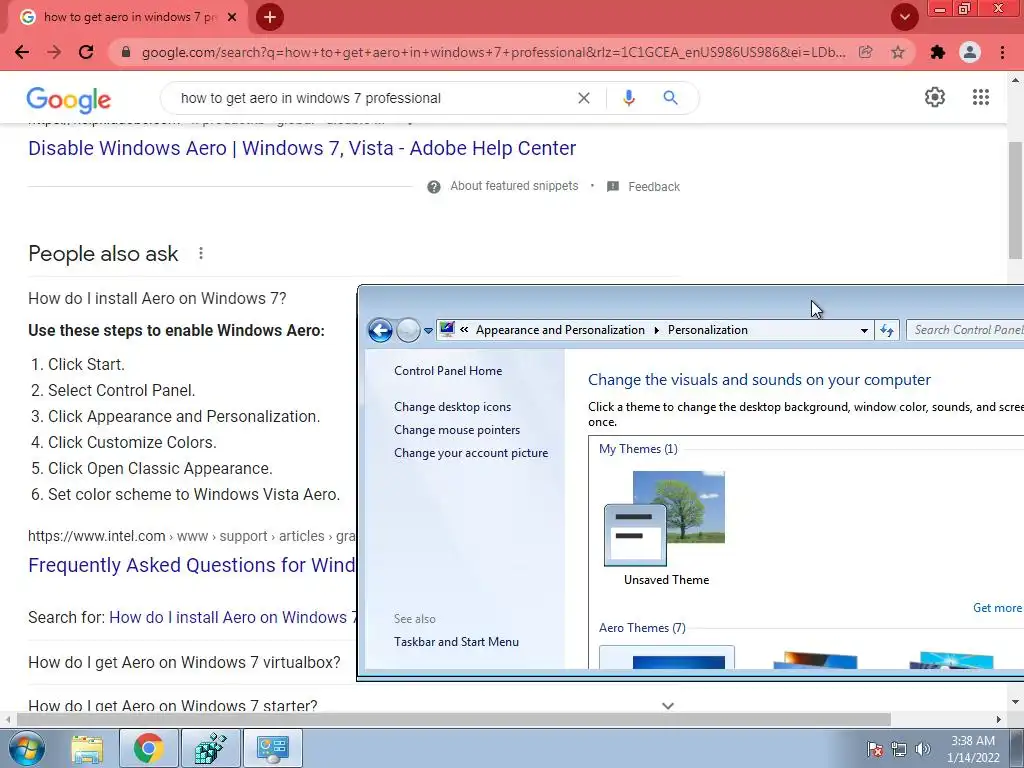Open Windows Explorer from taskbar
This screenshot has height=768, width=1024.
coord(87,749)
